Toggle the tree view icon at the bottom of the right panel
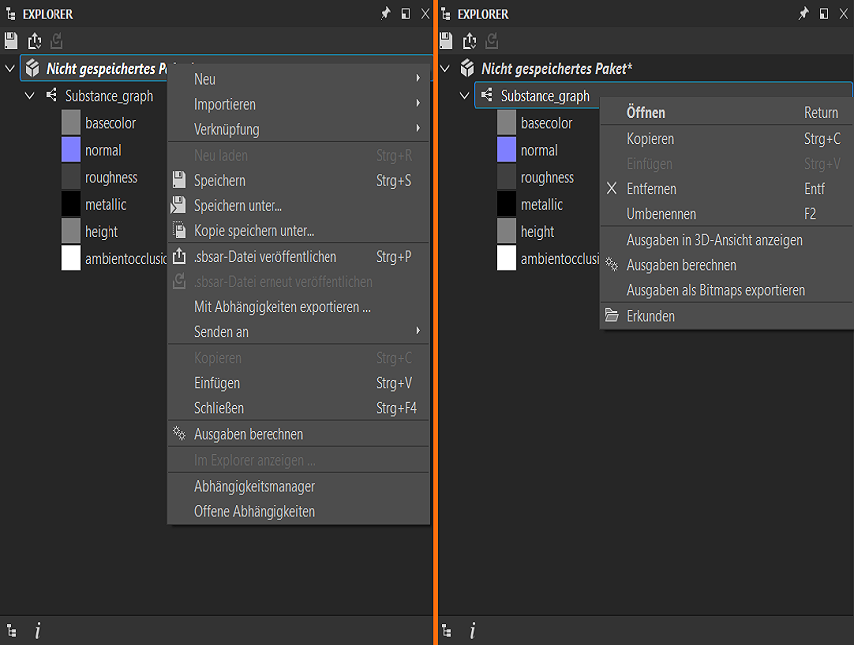The height and width of the screenshot is (645, 854). pyautogui.click(x=446, y=631)
